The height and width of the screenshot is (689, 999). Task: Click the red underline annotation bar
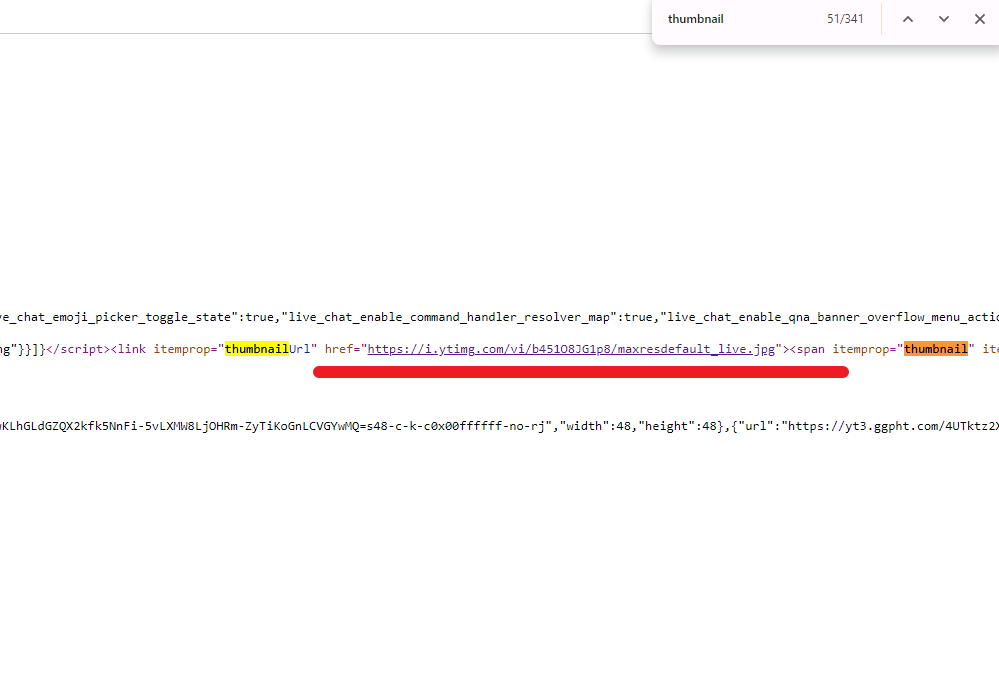coord(580,372)
